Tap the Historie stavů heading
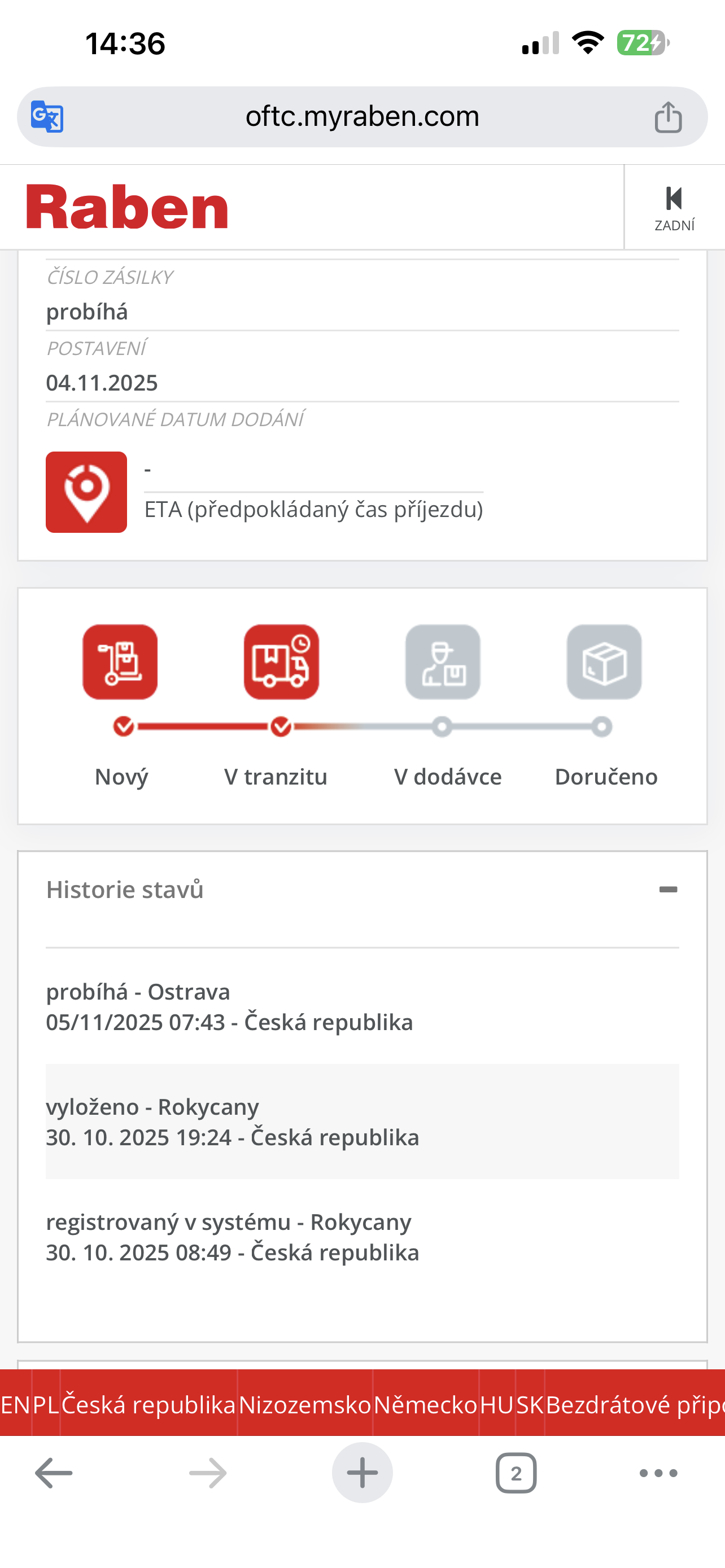The width and height of the screenshot is (725, 1568). point(125,890)
